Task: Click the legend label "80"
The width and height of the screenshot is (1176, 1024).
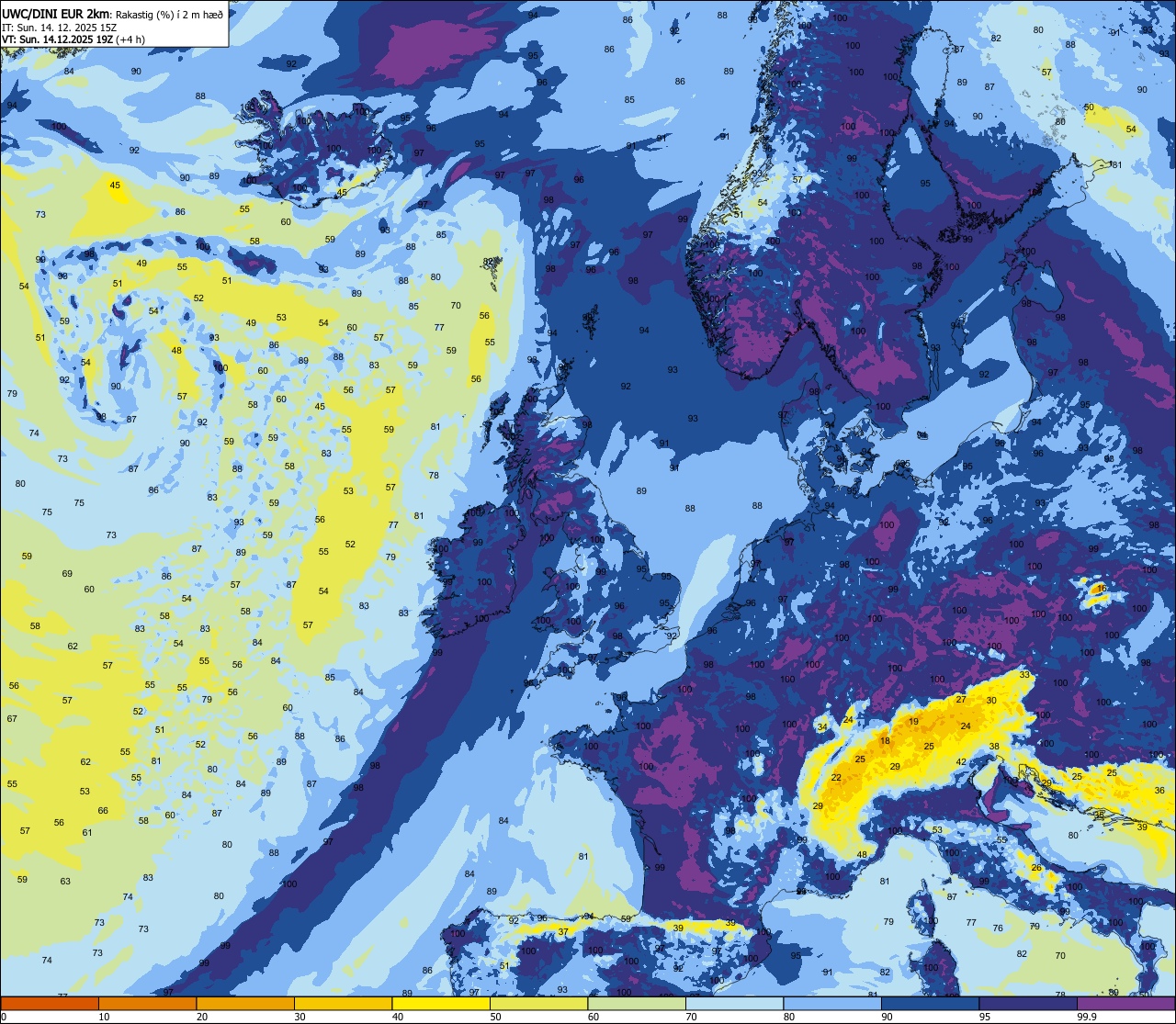Action: [x=789, y=1017]
